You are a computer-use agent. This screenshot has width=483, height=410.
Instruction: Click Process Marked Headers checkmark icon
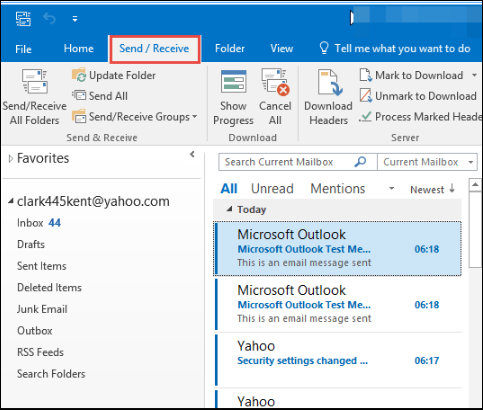[365, 116]
